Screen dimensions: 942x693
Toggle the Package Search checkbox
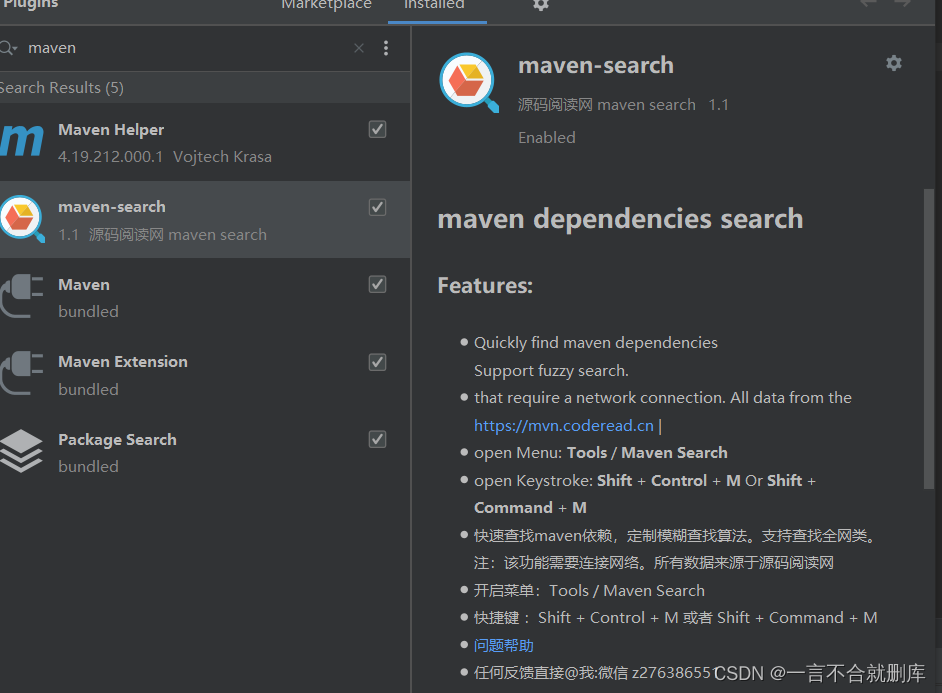377,439
